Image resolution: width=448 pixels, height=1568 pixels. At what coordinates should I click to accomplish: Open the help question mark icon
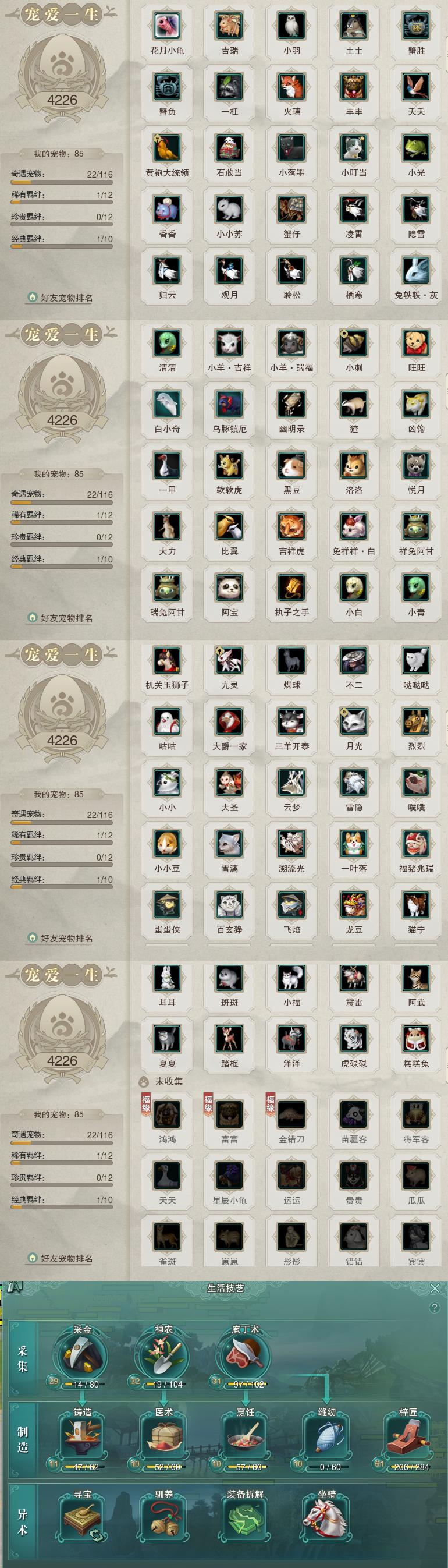[x=434, y=1308]
